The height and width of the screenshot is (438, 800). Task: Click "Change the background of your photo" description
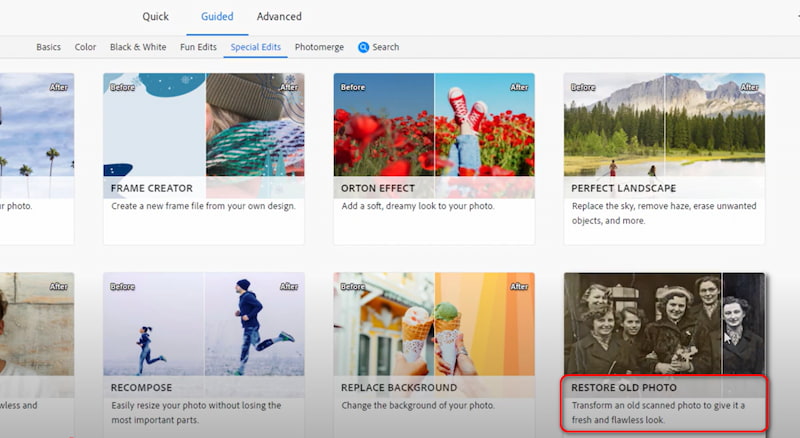418,405
